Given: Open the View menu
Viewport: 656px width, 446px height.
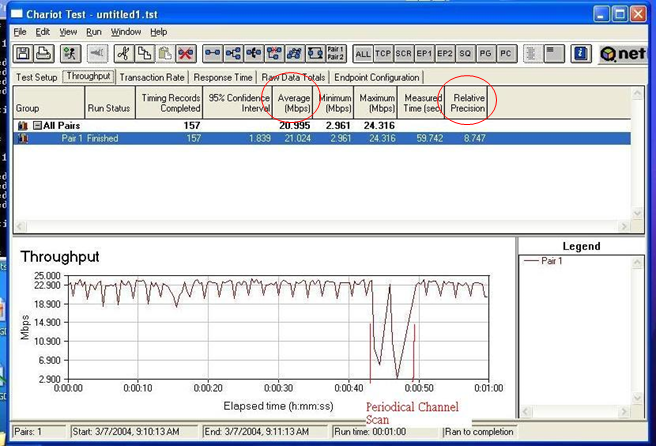Looking at the screenshot, I should coord(68,32).
